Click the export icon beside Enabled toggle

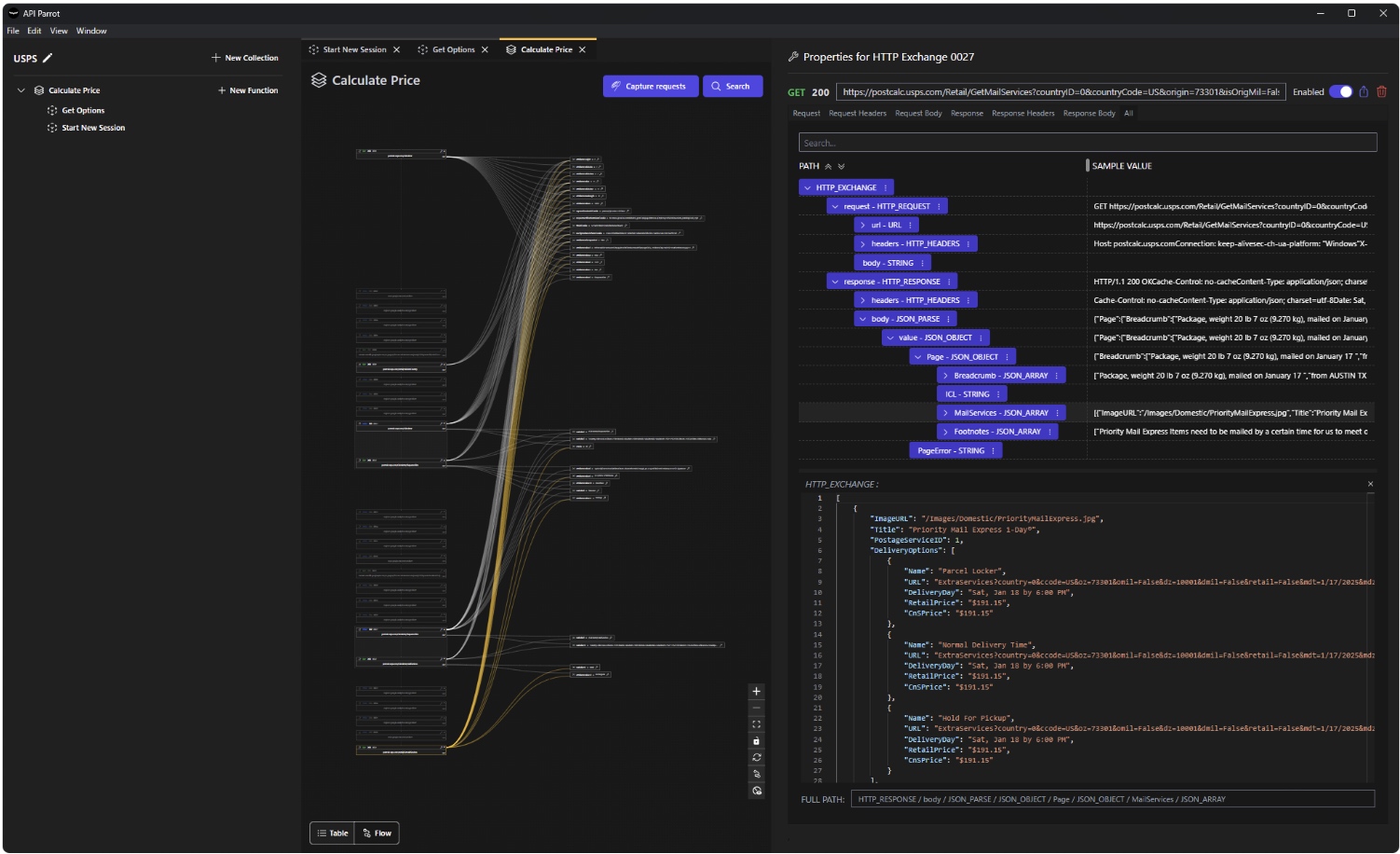pos(1364,91)
